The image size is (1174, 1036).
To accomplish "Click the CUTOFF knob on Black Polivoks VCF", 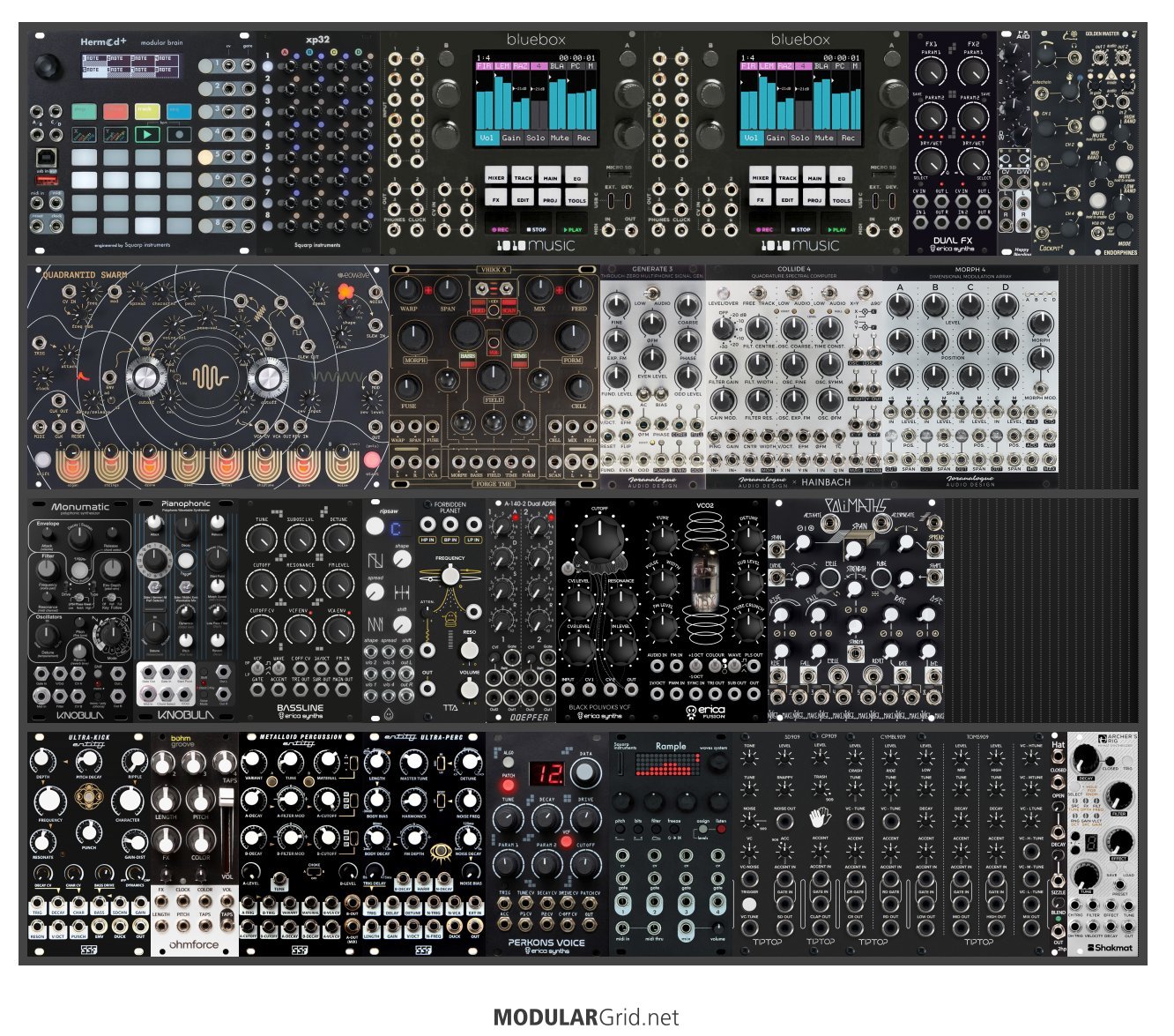I will click(x=599, y=538).
